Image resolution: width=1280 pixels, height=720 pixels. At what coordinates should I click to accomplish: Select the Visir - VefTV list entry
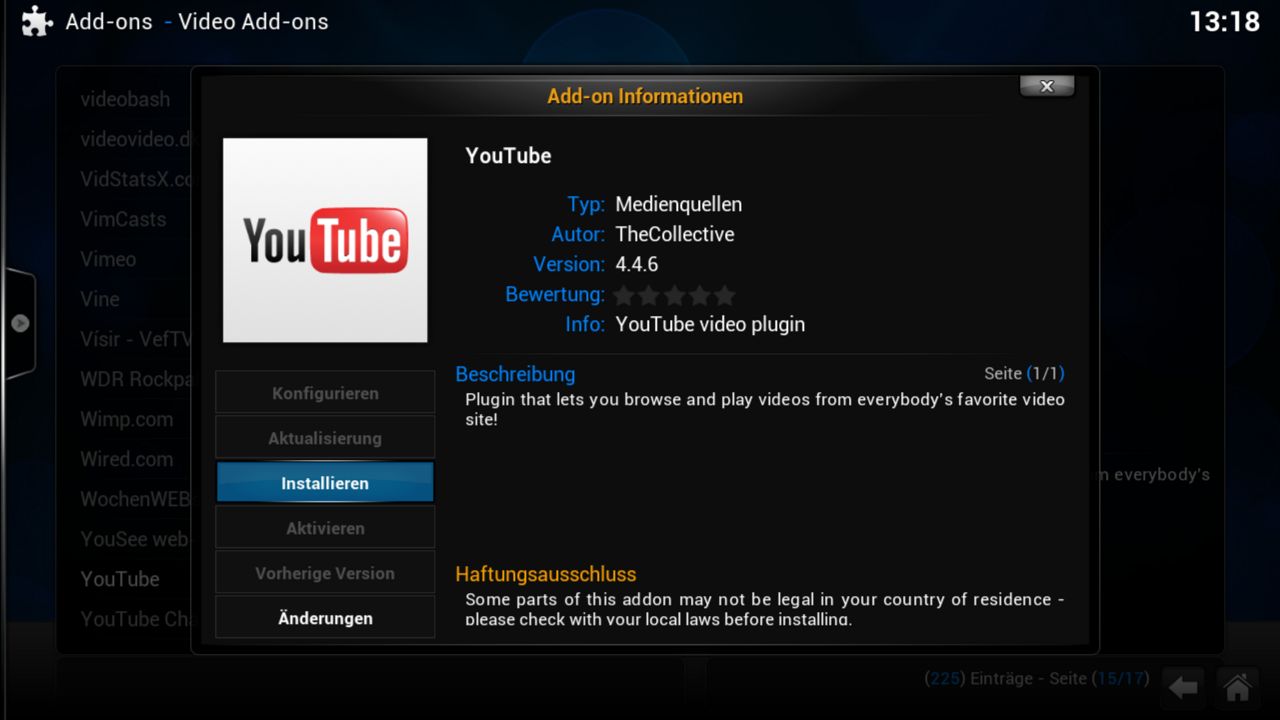[136, 339]
